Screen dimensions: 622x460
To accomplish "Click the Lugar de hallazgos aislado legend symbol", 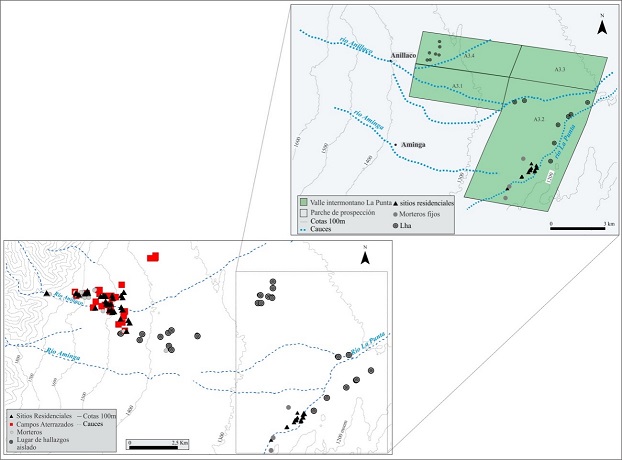I will (x=10, y=441).
